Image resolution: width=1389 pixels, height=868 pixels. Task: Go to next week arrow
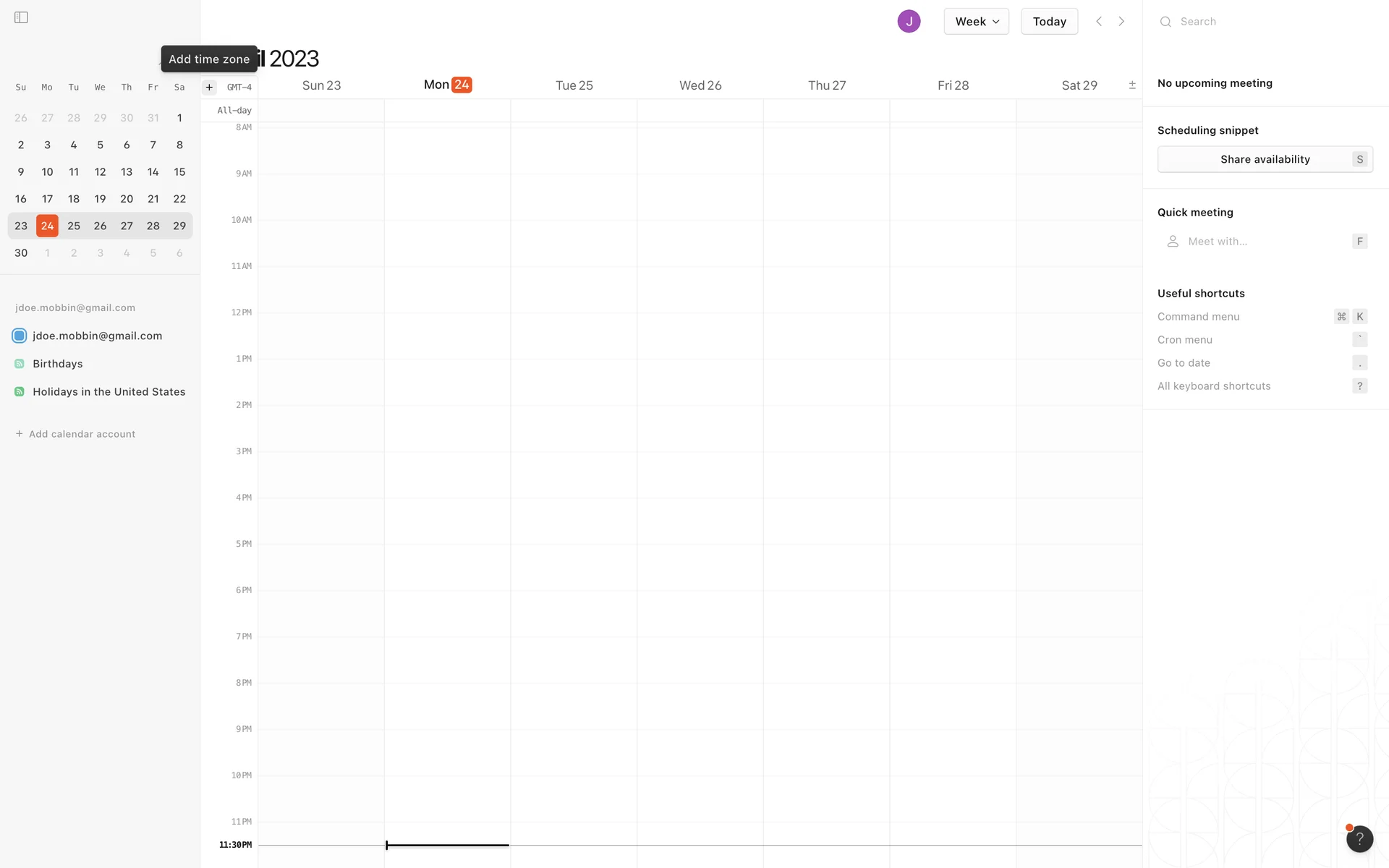click(1121, 22)
